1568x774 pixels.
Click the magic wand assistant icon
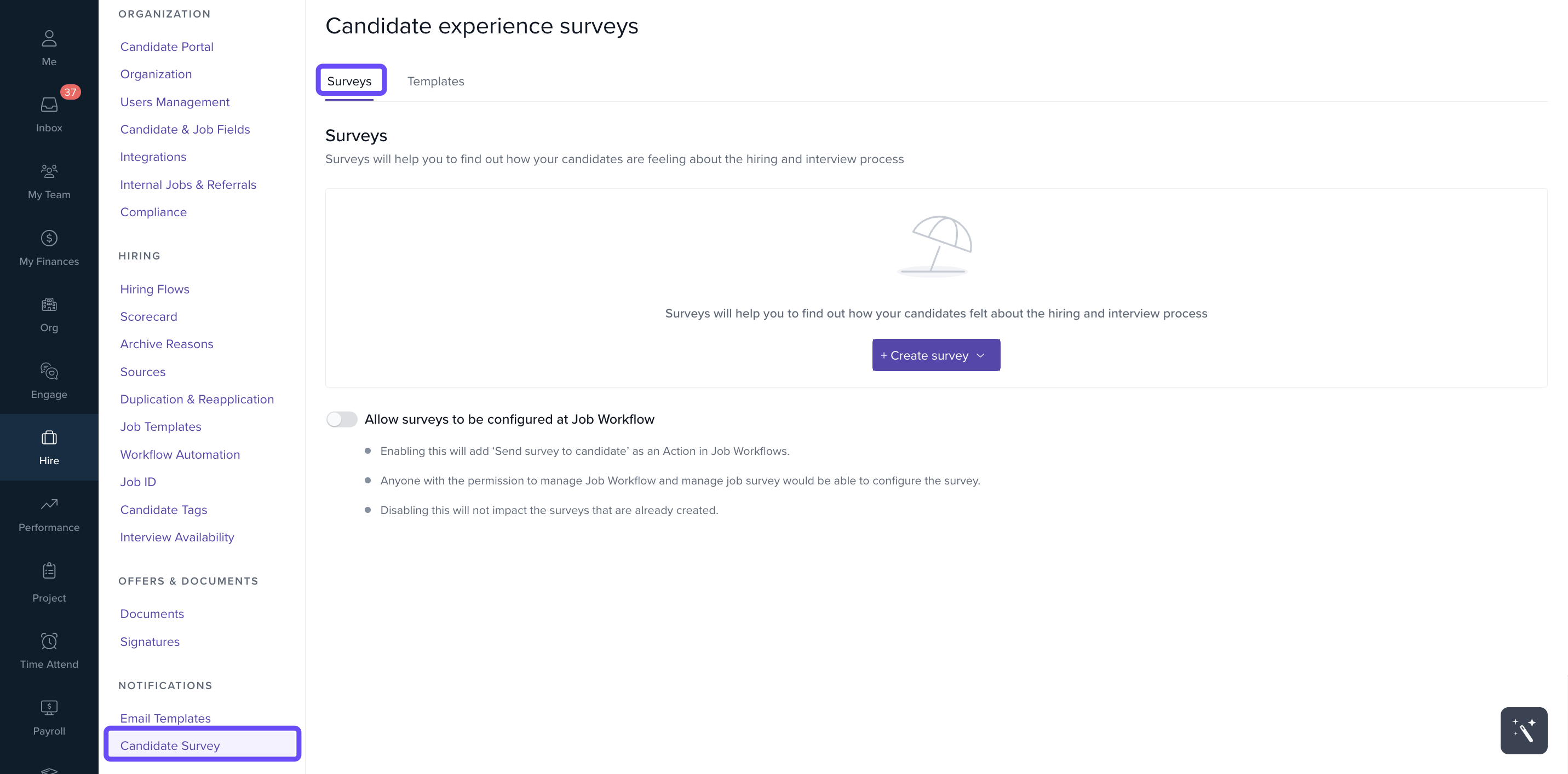(x=1523, y=730)
